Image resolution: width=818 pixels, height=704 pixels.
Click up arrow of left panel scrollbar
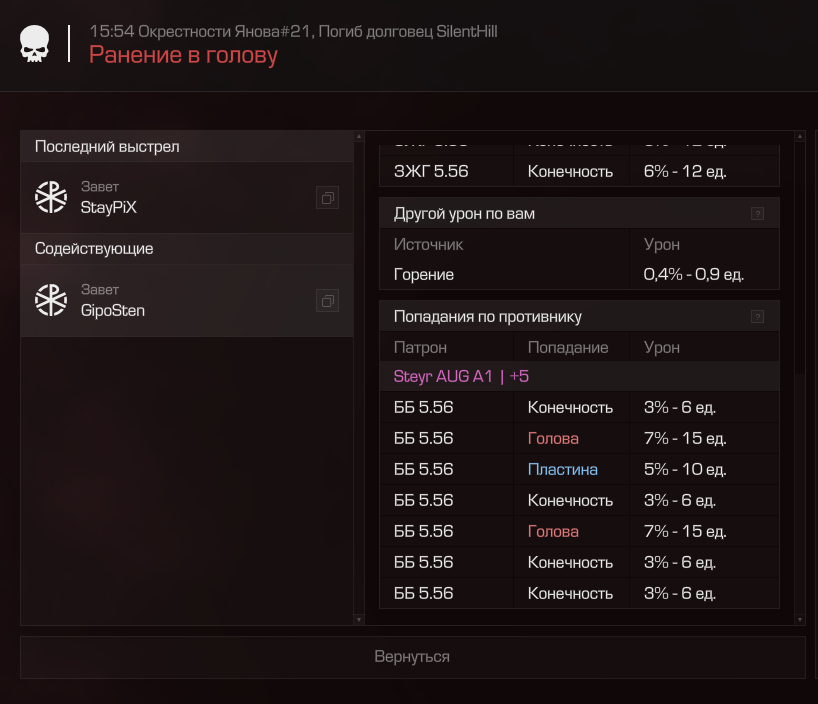pyautogui.click(x=358, y=136)
